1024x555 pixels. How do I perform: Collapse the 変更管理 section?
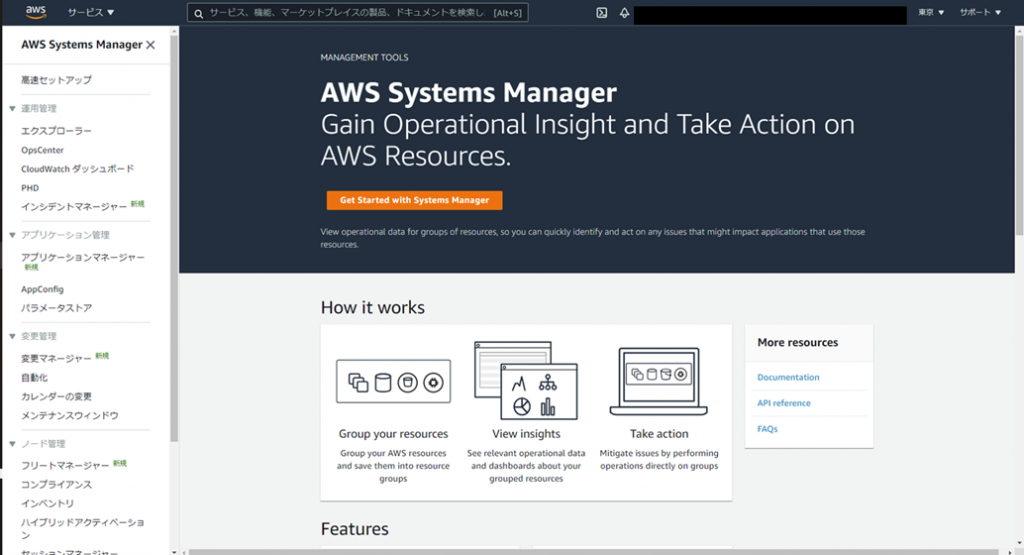(12, 336)
